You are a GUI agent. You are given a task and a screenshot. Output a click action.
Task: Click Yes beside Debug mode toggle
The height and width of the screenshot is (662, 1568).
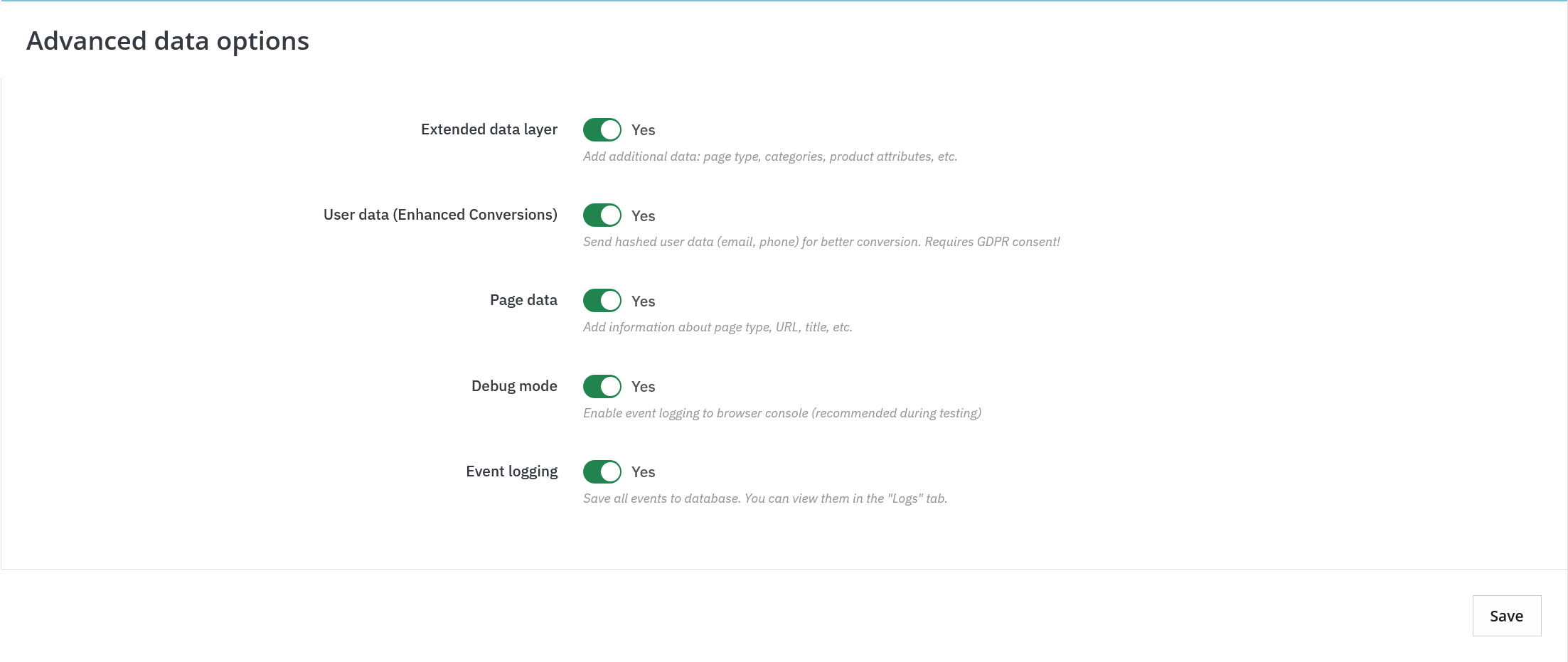pos(642,386)
